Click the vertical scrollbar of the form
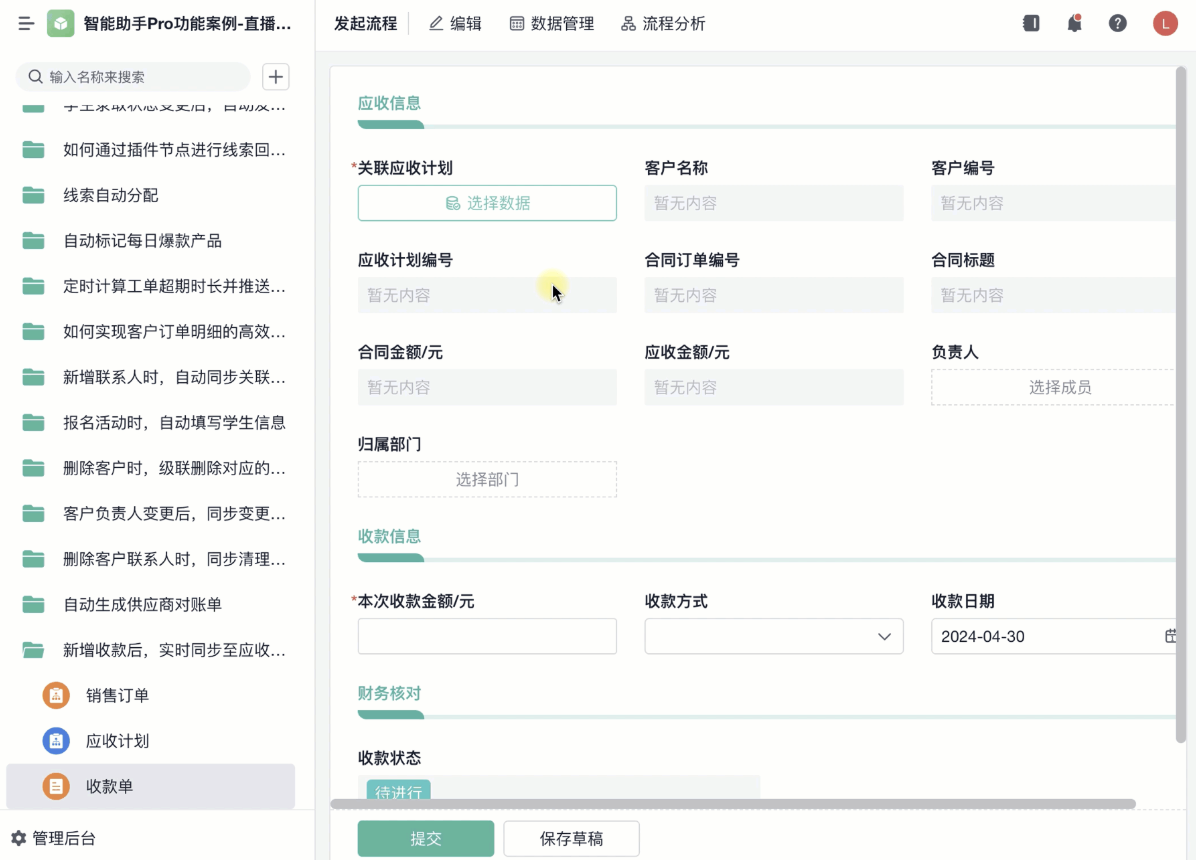Viewport: 1196px width, 860px height. click(1181, 404)
